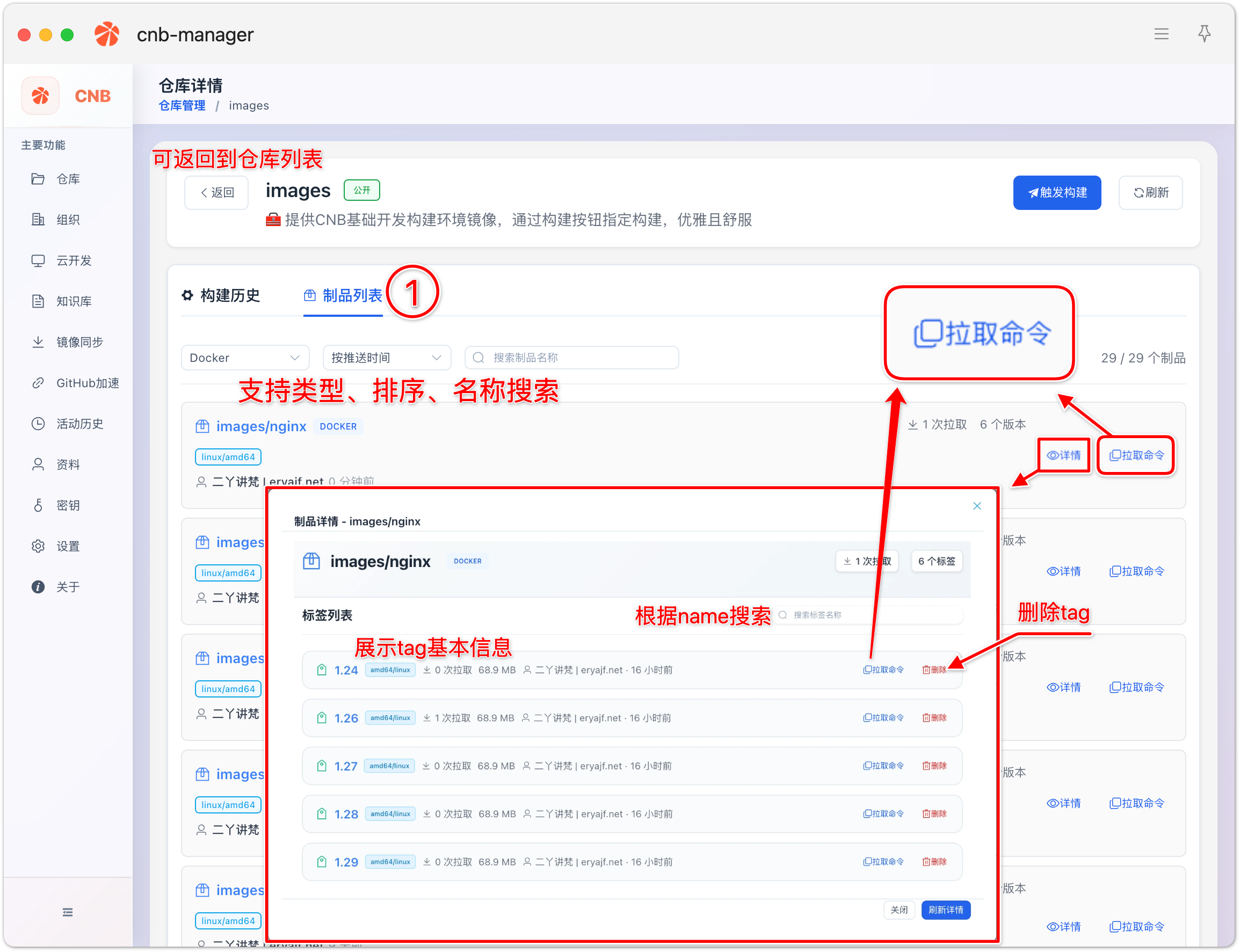Image resolution: width=1240 pixels, height=952 pixels.
Task: Follow the 仓库管理 breadcrumb link
Action: [182, 106]
